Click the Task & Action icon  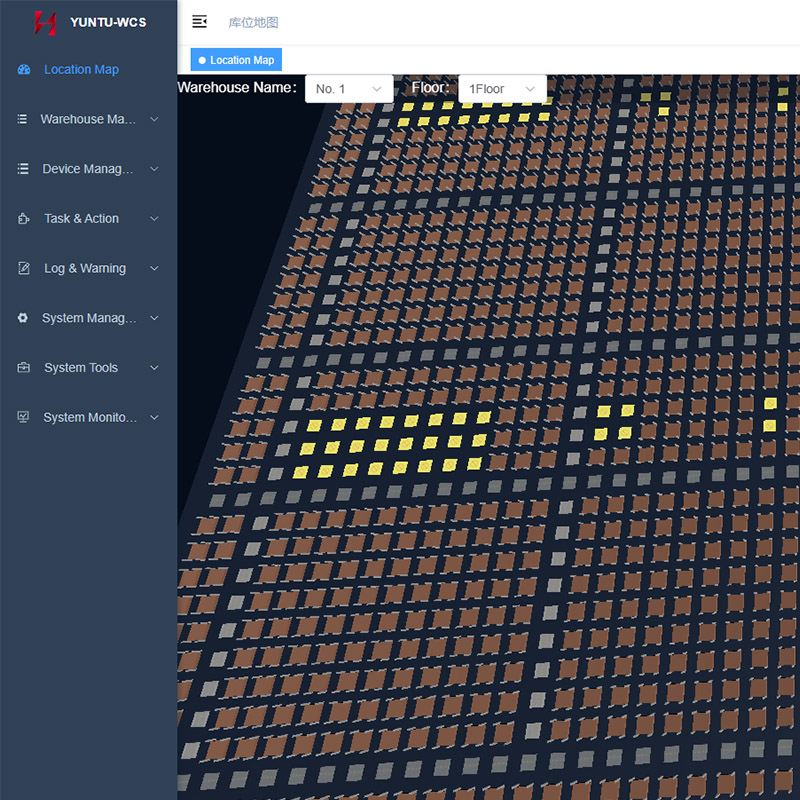tap(23, 219)
